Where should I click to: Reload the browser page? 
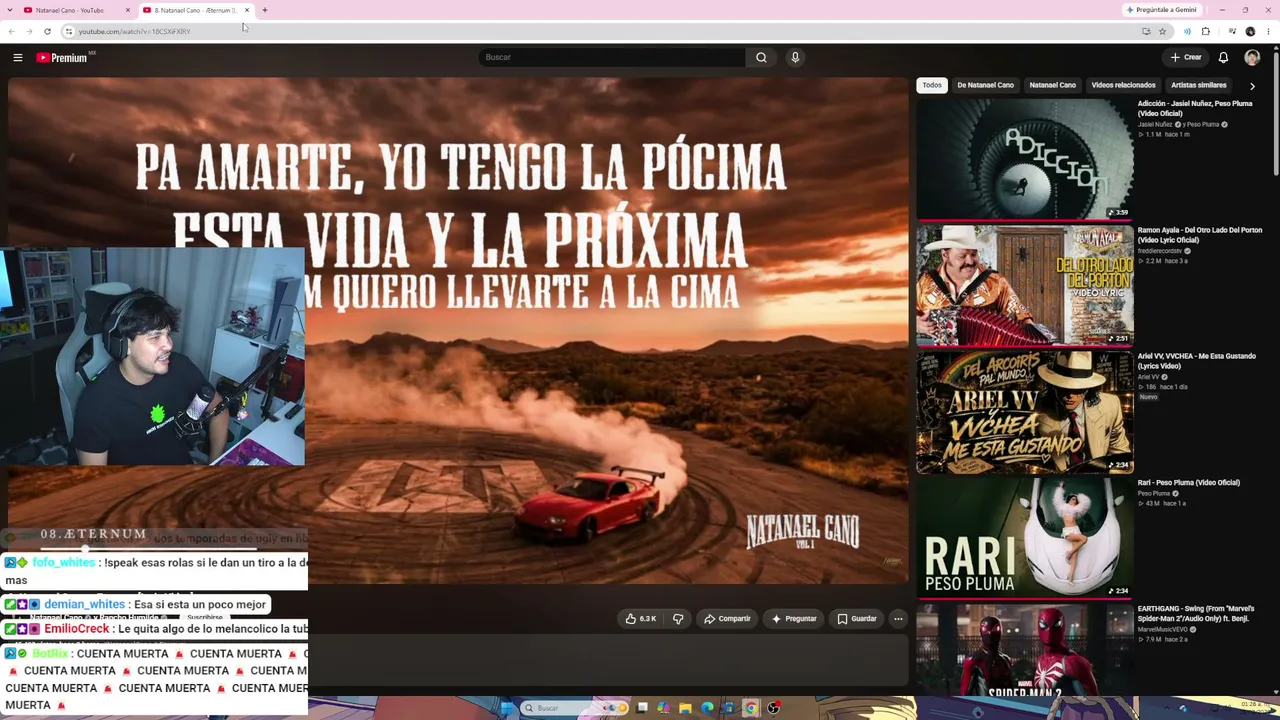[47, 31]
